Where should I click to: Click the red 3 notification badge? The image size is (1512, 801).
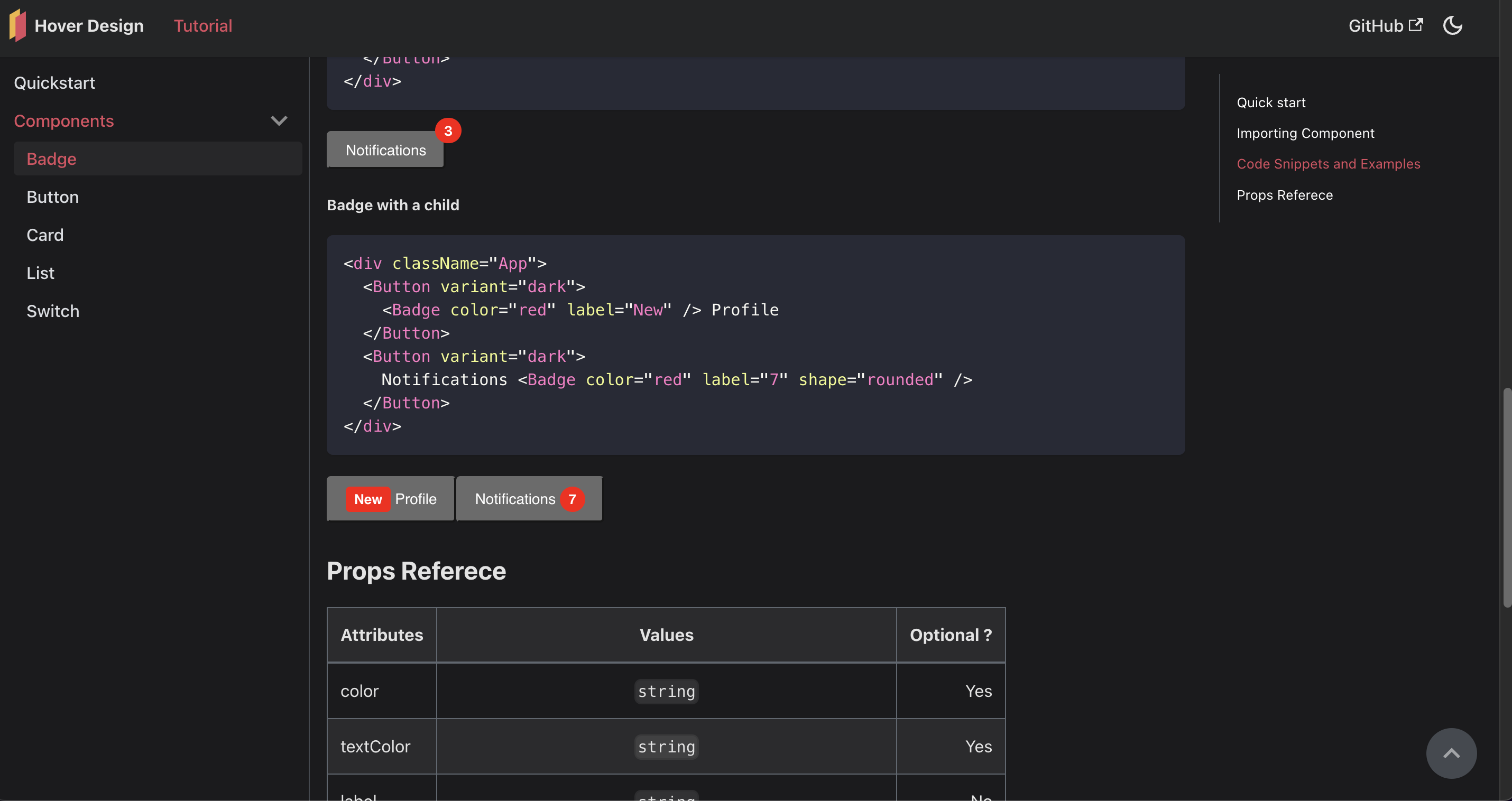click(x=448, y=131)
